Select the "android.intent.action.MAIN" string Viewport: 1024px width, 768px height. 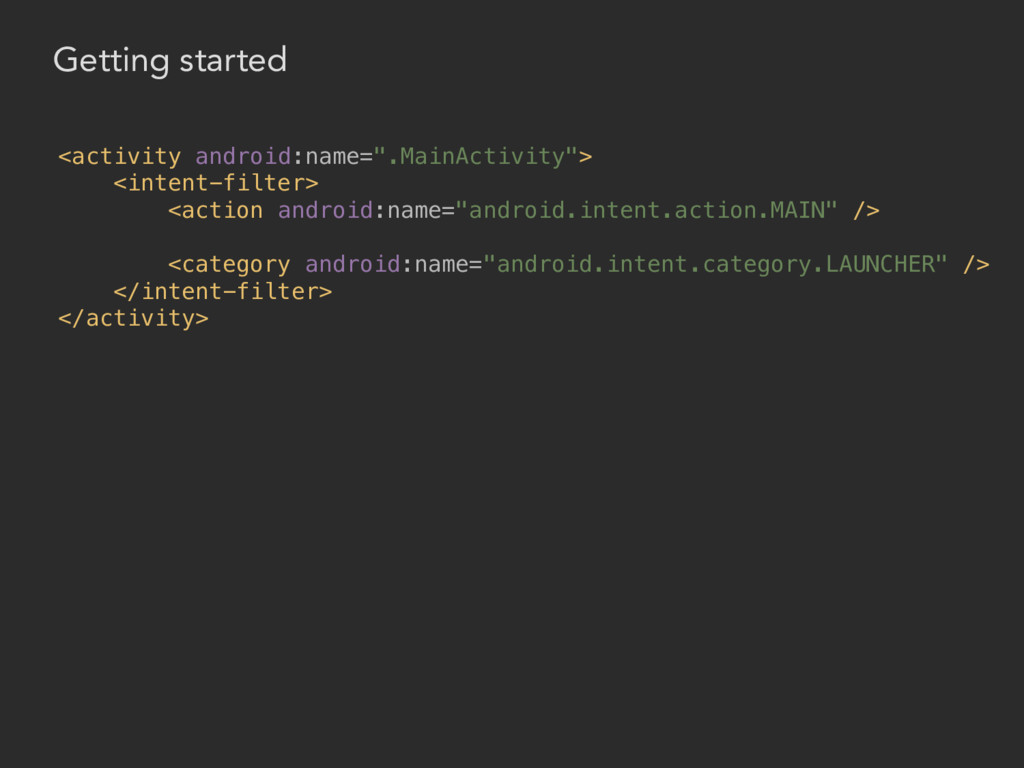tap(647, 210)
